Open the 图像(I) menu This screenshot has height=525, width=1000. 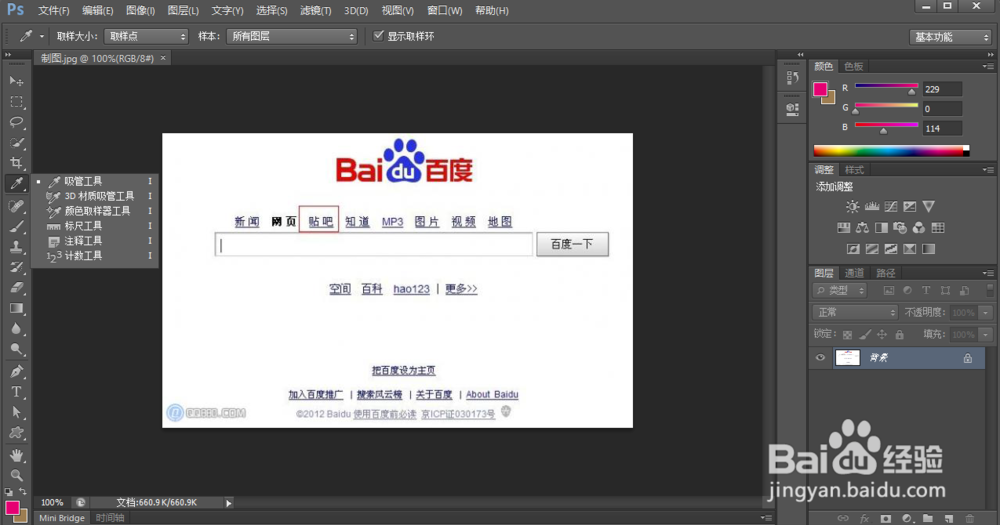point(140,11)
